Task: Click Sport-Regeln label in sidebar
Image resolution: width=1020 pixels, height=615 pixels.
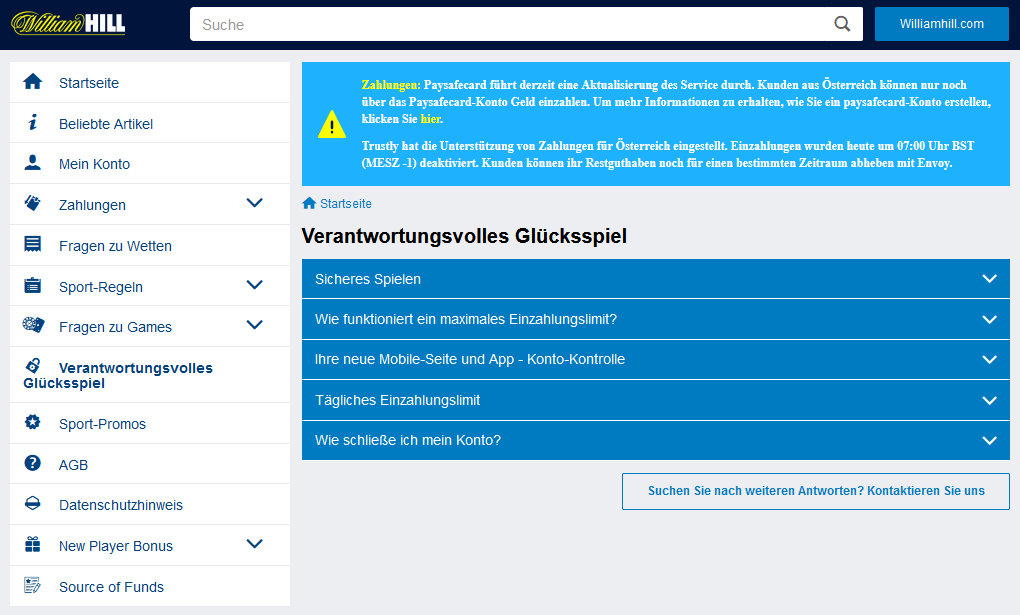Action: pos(101,287)
